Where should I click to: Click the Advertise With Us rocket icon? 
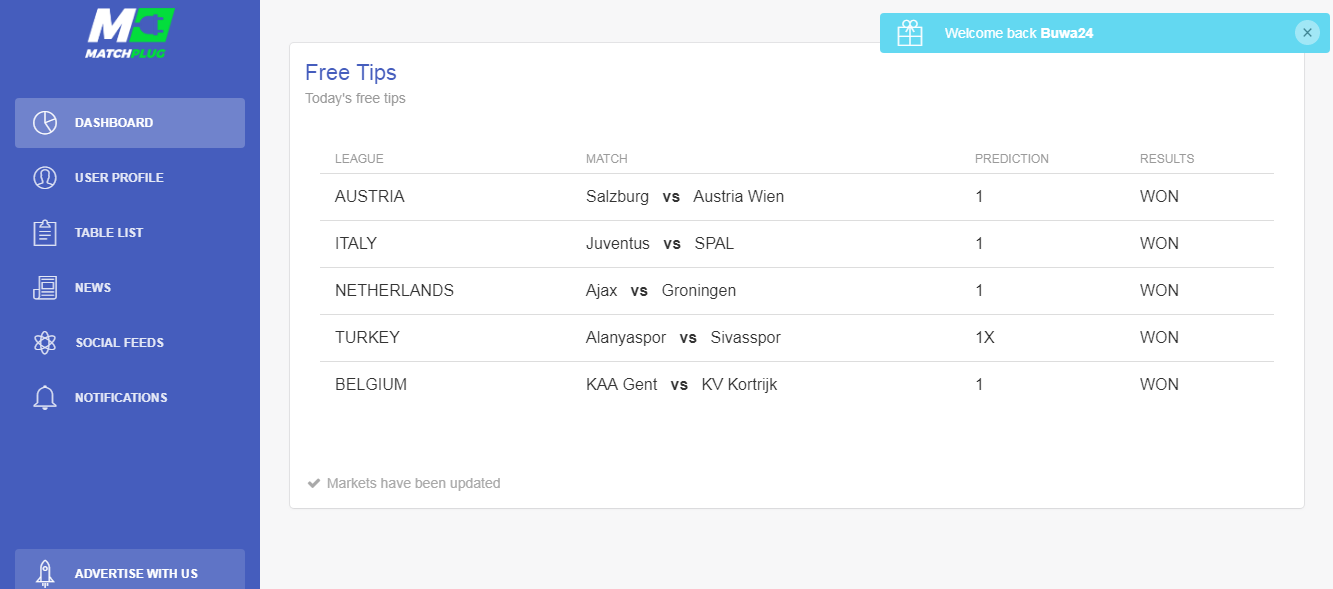pos(45,573)
